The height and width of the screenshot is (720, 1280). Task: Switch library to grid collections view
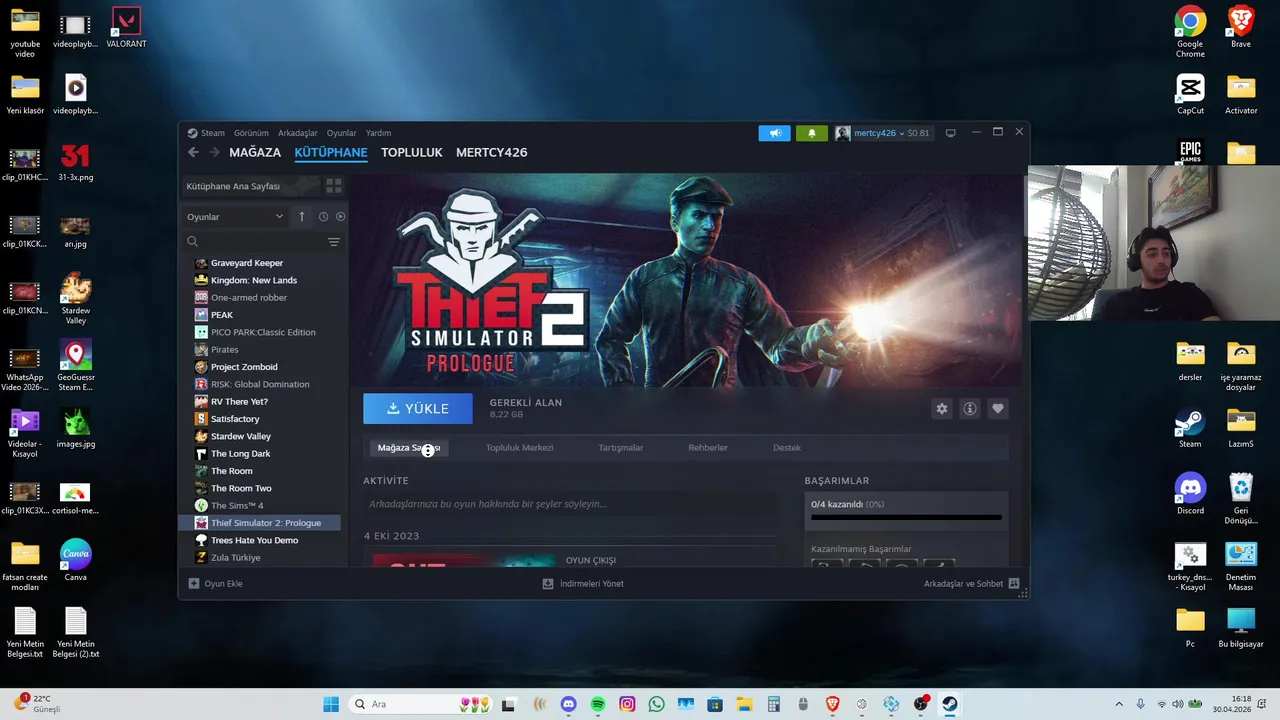coord(334,186)
